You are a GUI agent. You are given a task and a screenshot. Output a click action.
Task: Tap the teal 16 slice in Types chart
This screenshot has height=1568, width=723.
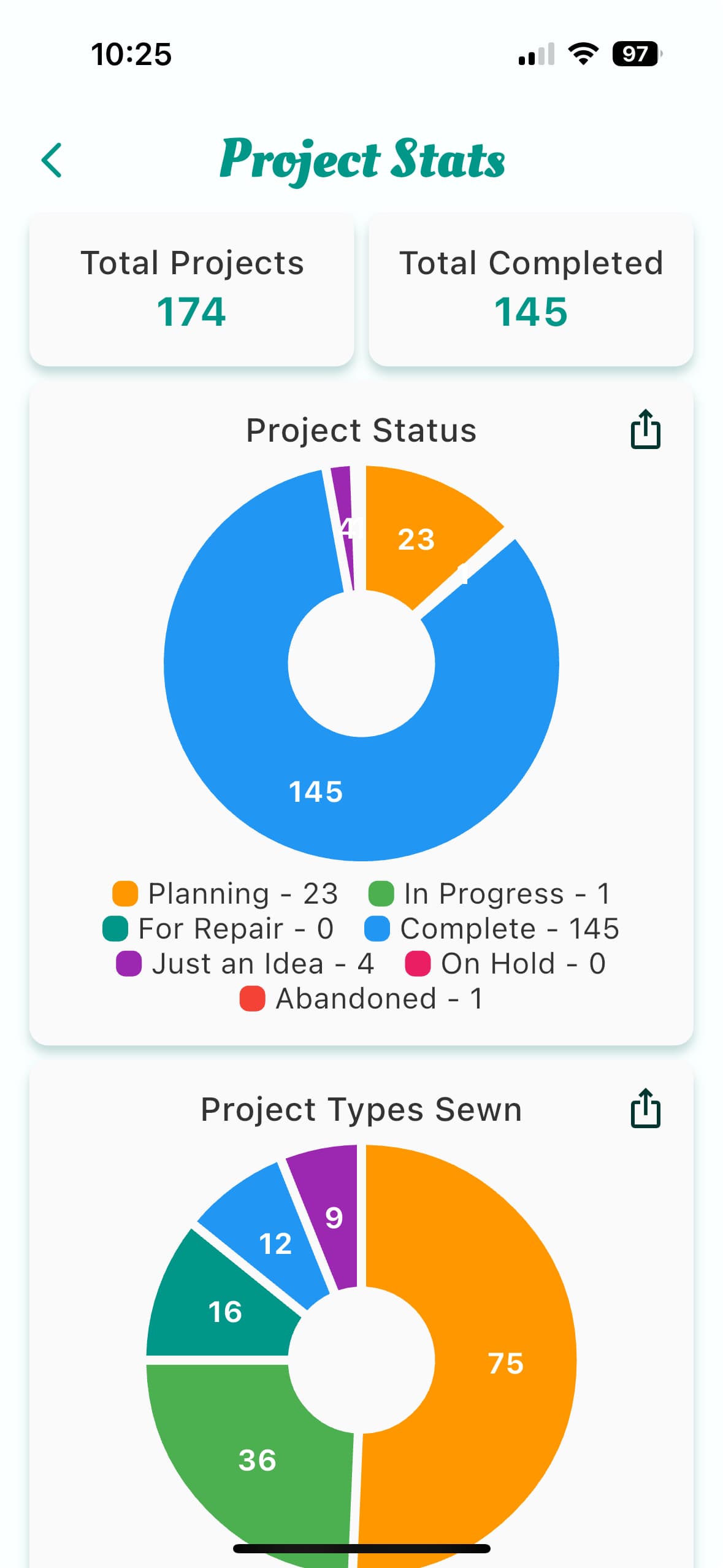225,1312
